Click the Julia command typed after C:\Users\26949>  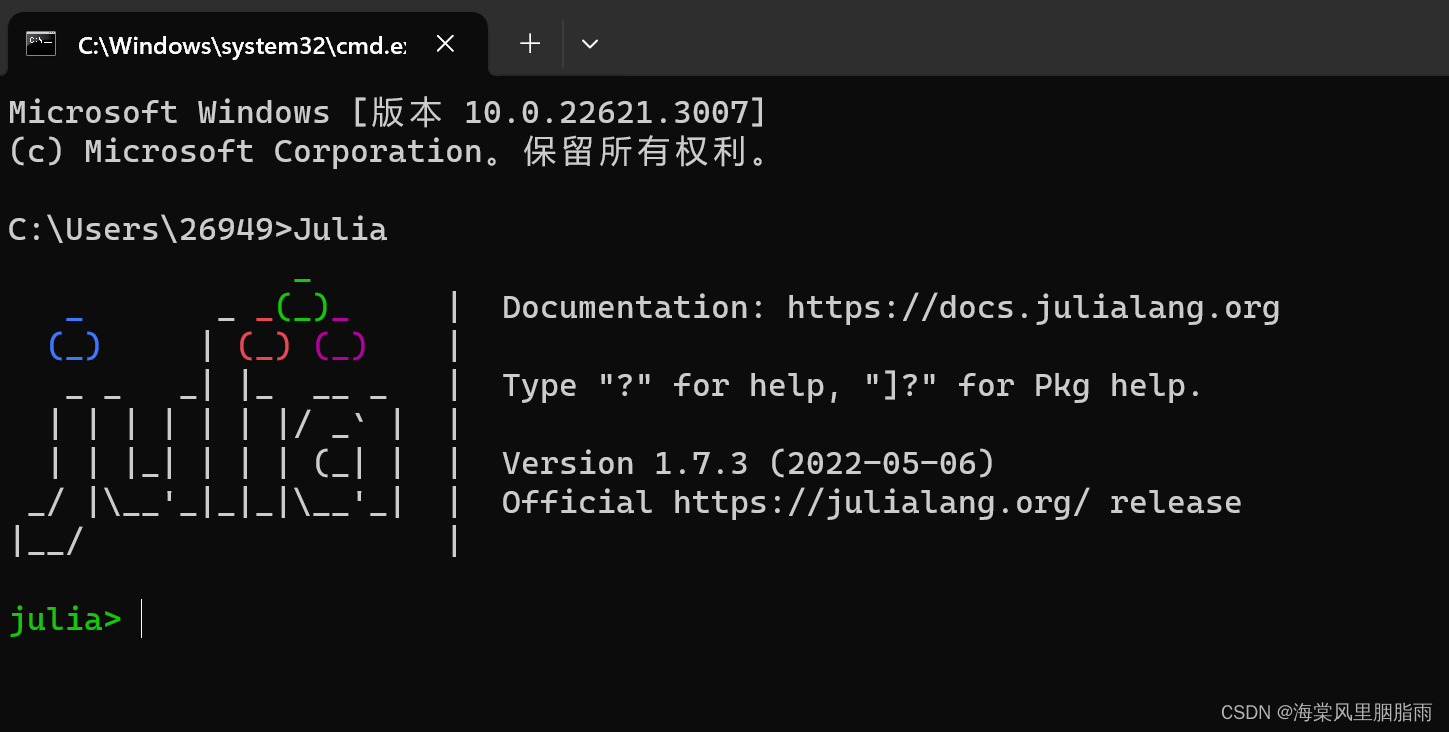(x=340, y=228)
